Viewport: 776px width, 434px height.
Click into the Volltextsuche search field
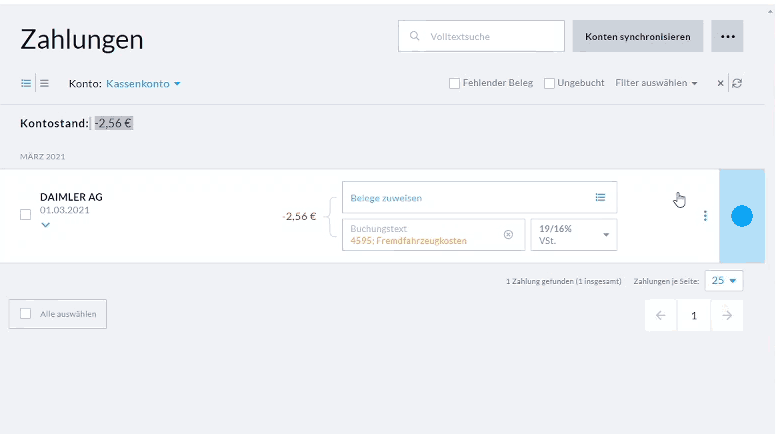pos(490,36)
